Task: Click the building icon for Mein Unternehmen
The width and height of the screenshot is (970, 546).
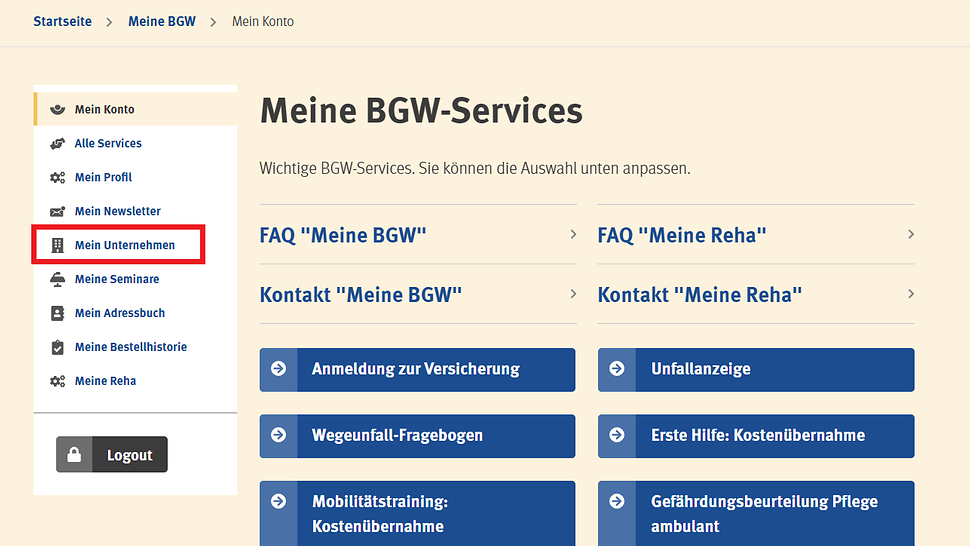Action: tap(58, 245)
